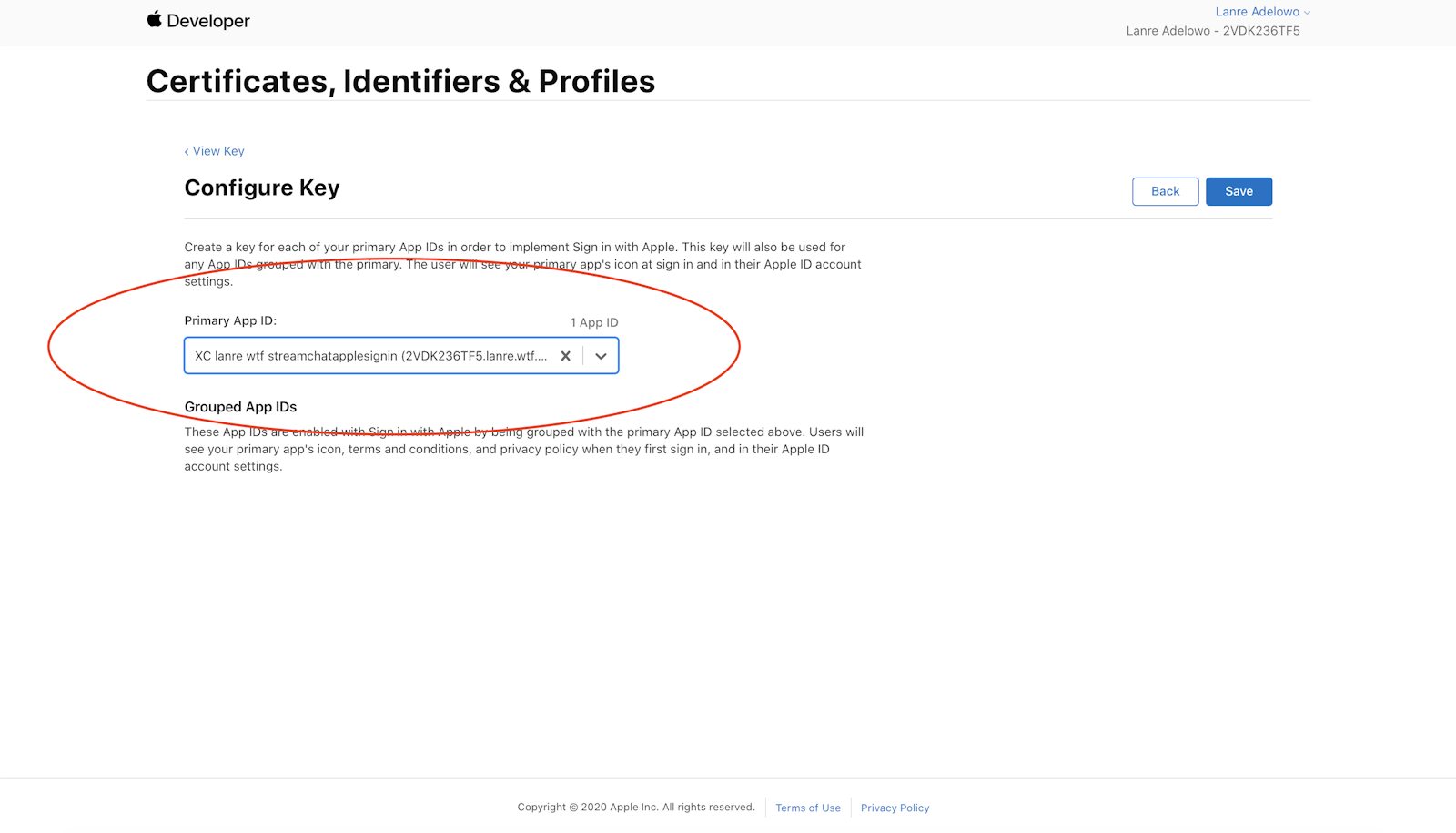Go back via the View Key link
This screenshot has height=833, width=1456.
[x=215, y=151]
